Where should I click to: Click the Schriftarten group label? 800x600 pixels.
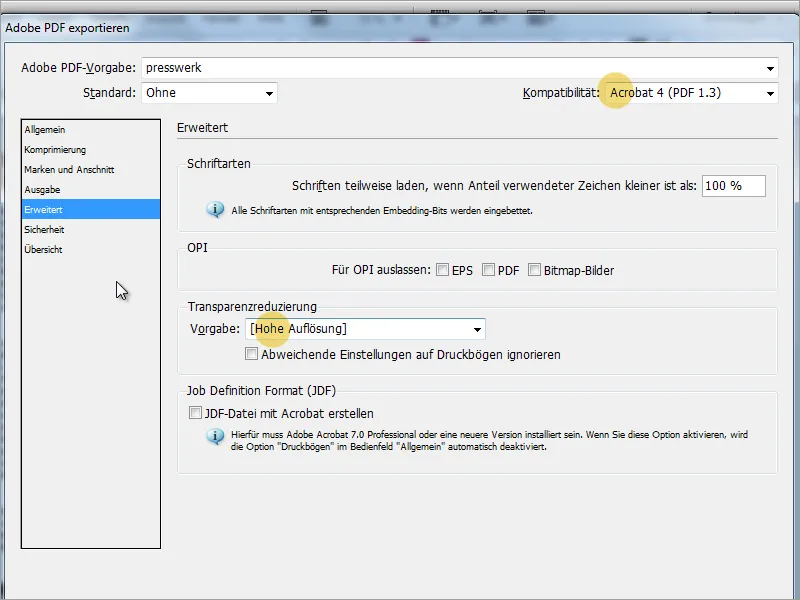[219, 164]
